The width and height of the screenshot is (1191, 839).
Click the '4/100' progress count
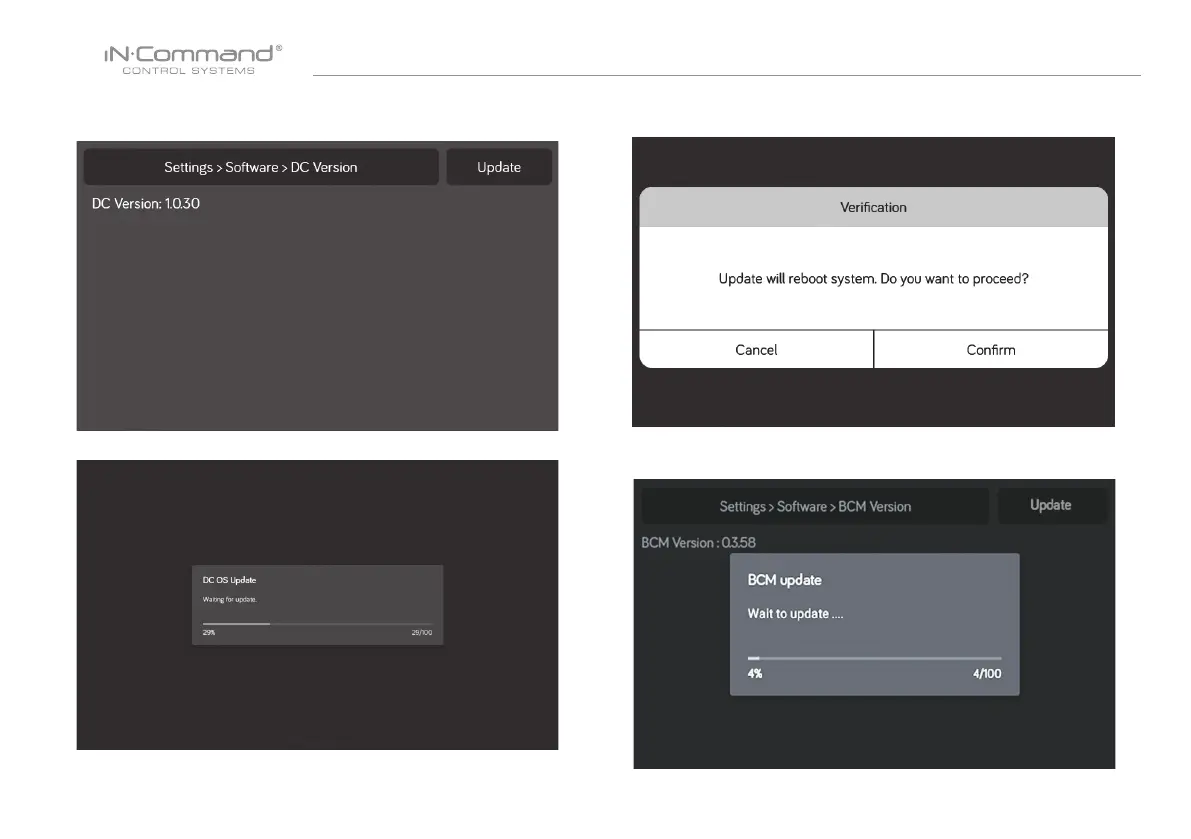[987, 673]
